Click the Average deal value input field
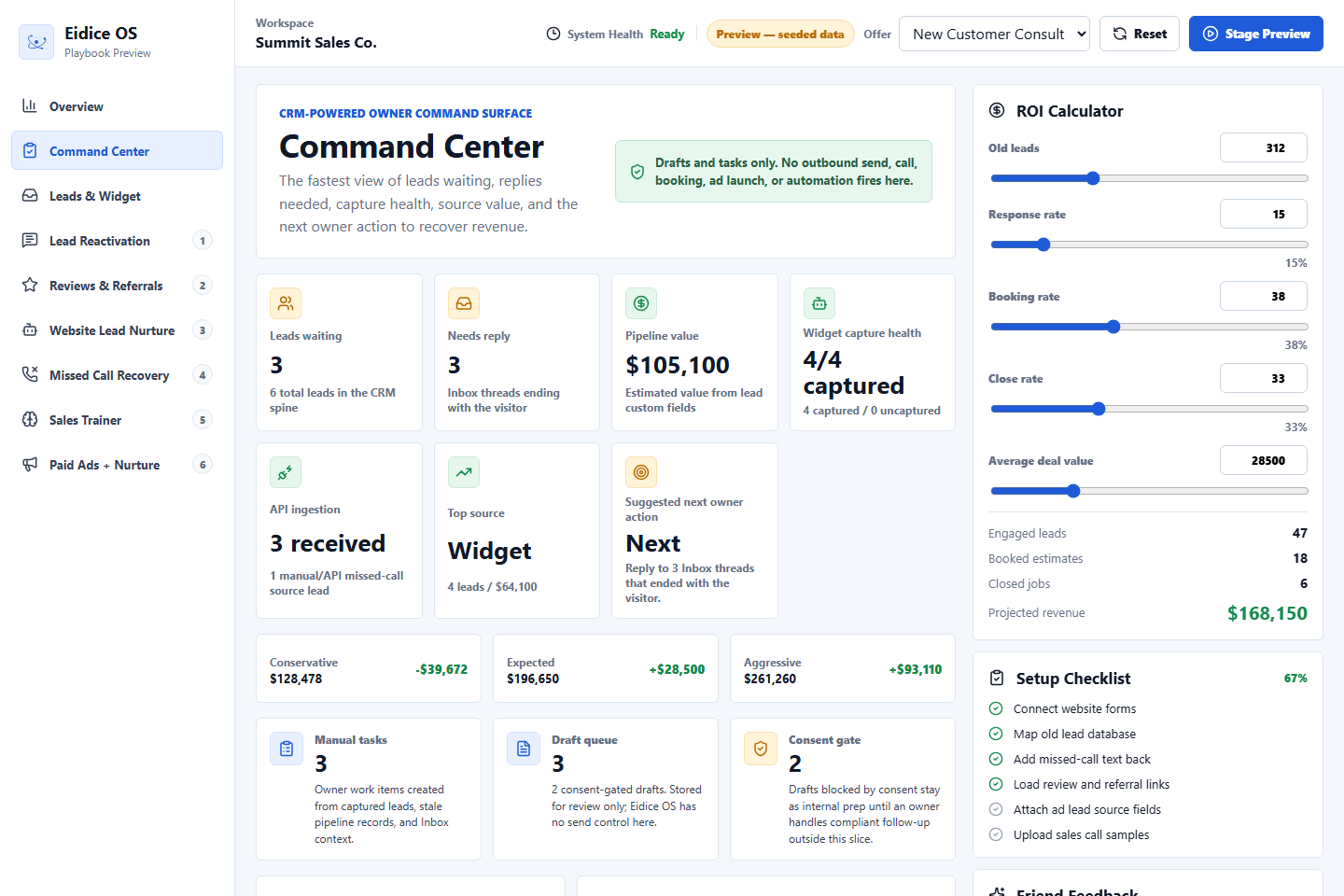This screenshot has height=896, width=1344. [1264, 460]
